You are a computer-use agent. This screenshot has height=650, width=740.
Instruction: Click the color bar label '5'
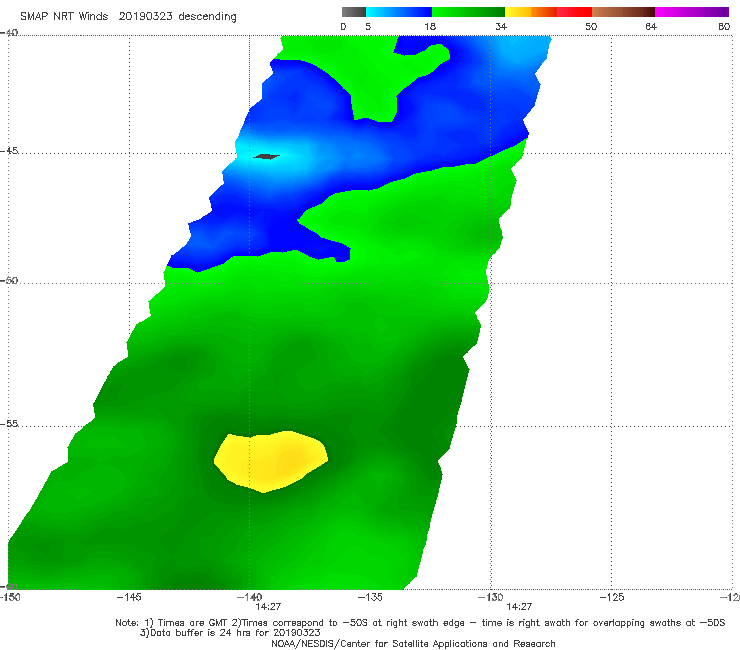(368, 27)
